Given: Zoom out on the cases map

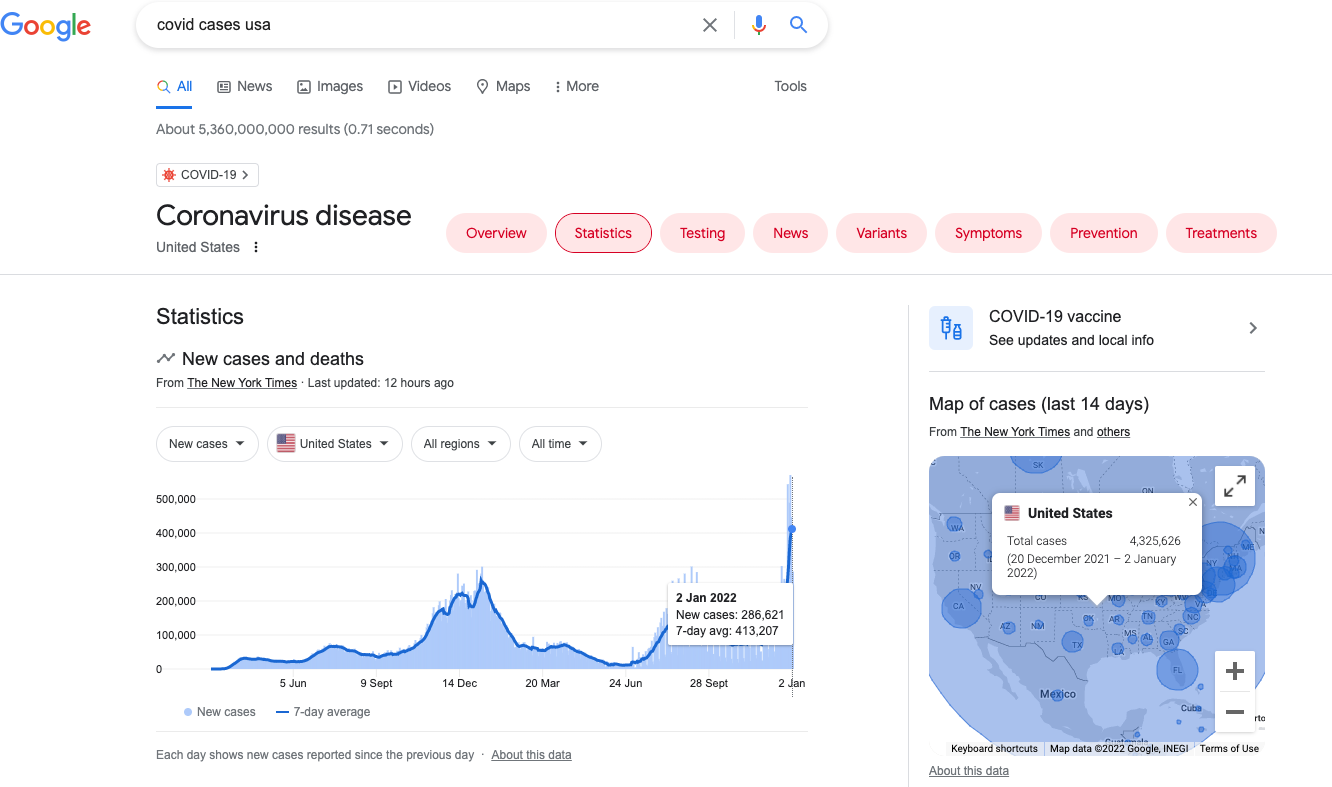Looking at the screenshot, I should [1235, 712].
